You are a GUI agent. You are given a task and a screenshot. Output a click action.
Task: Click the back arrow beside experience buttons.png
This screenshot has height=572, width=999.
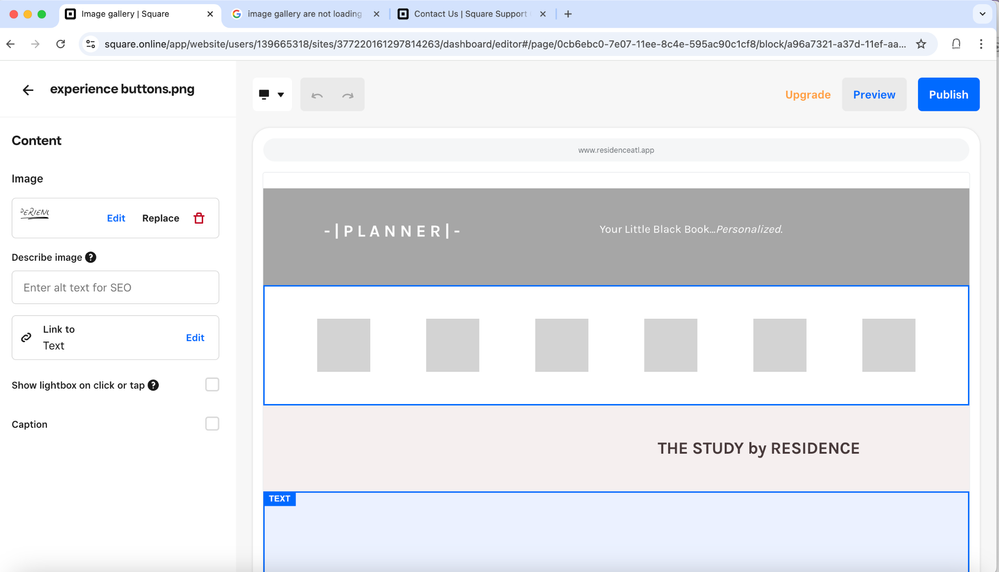click(x=28, y=90)
